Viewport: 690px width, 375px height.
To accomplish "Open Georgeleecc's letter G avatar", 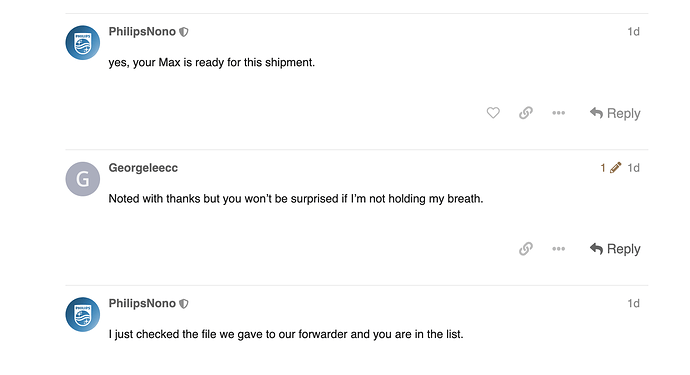I will [83, 179].
